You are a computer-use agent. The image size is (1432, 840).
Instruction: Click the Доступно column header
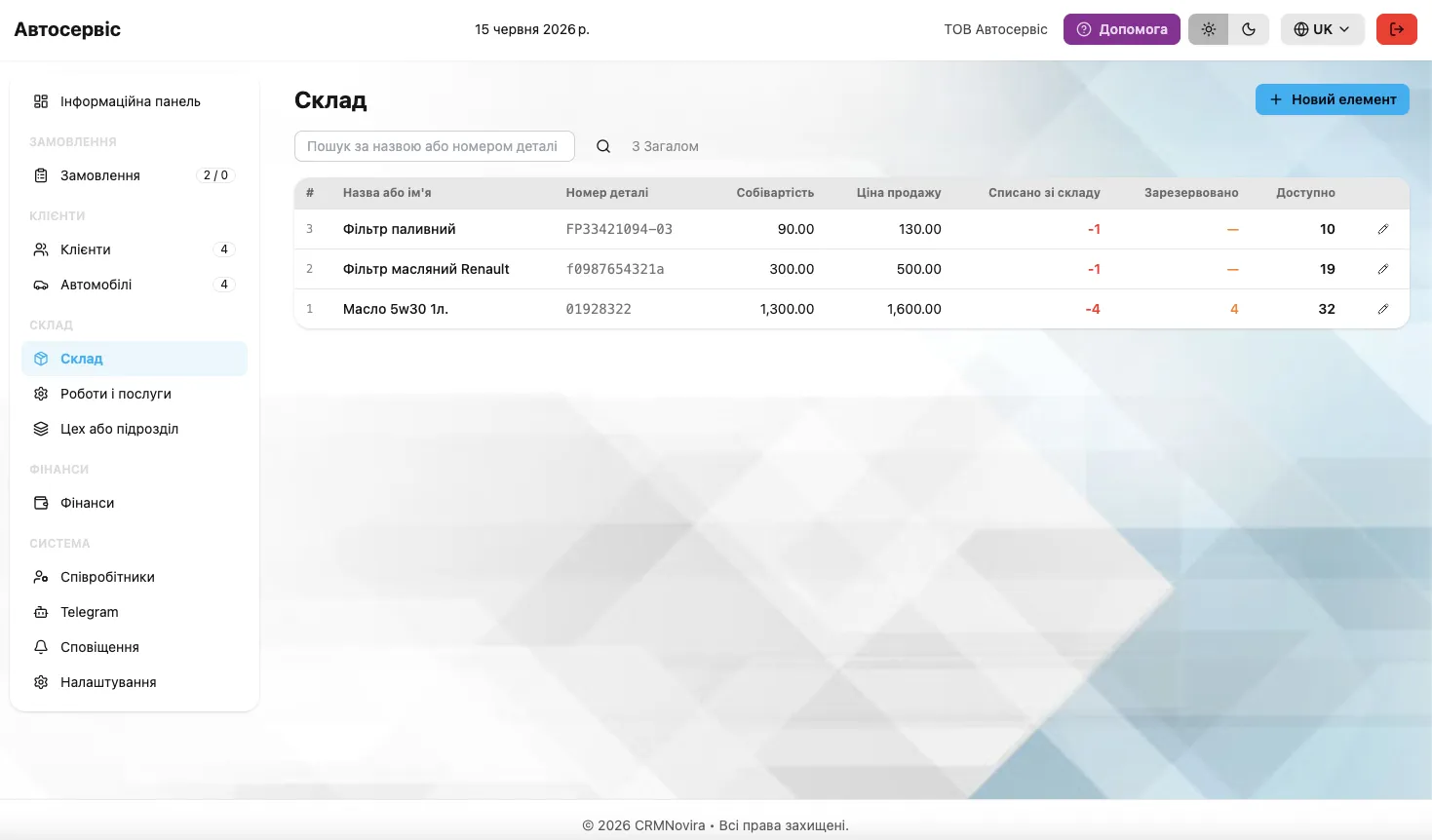[x=1305, y=193]
